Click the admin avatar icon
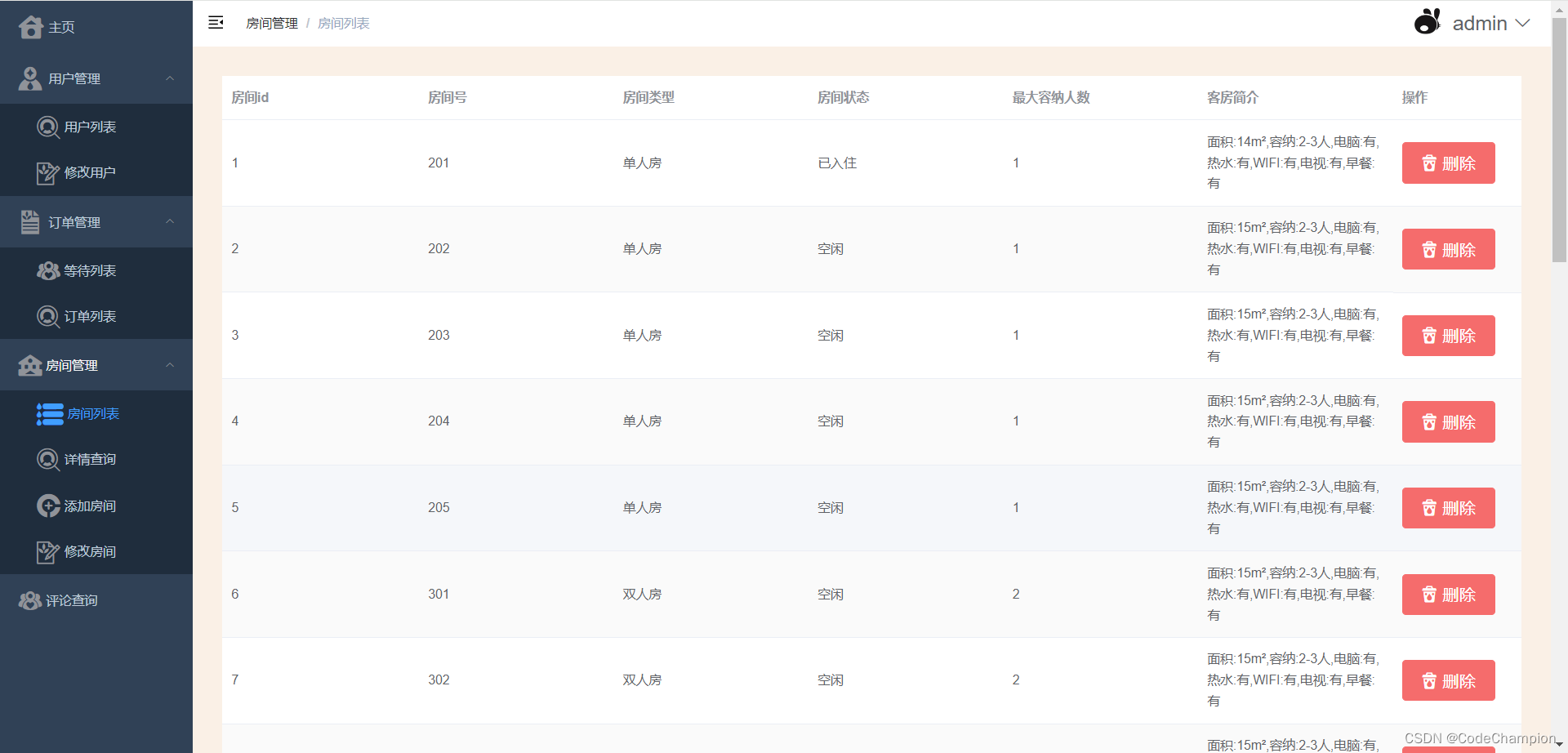The image size is (1568, 753). [1427, 21]
